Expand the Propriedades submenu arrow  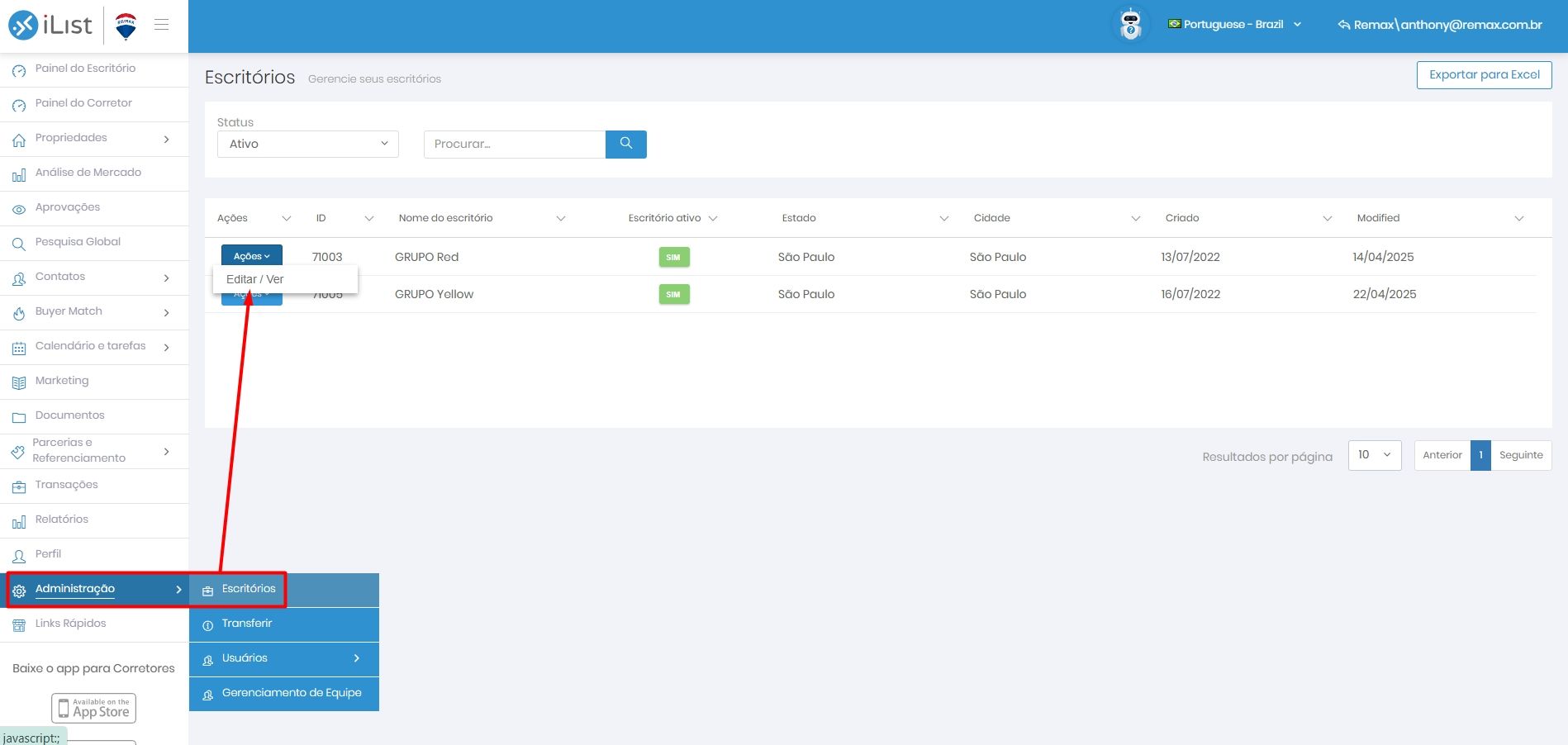point(167,140)
